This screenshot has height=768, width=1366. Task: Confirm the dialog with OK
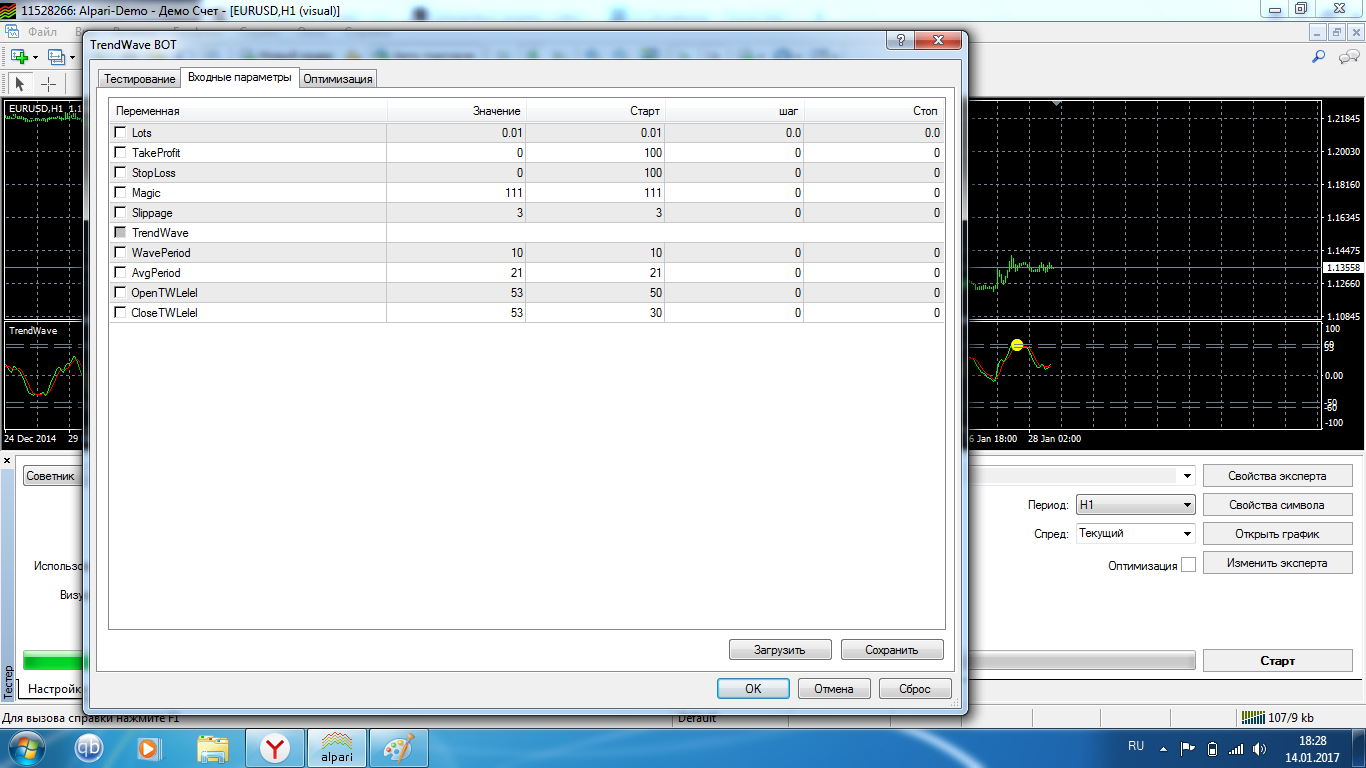click(x=753, y=689)
